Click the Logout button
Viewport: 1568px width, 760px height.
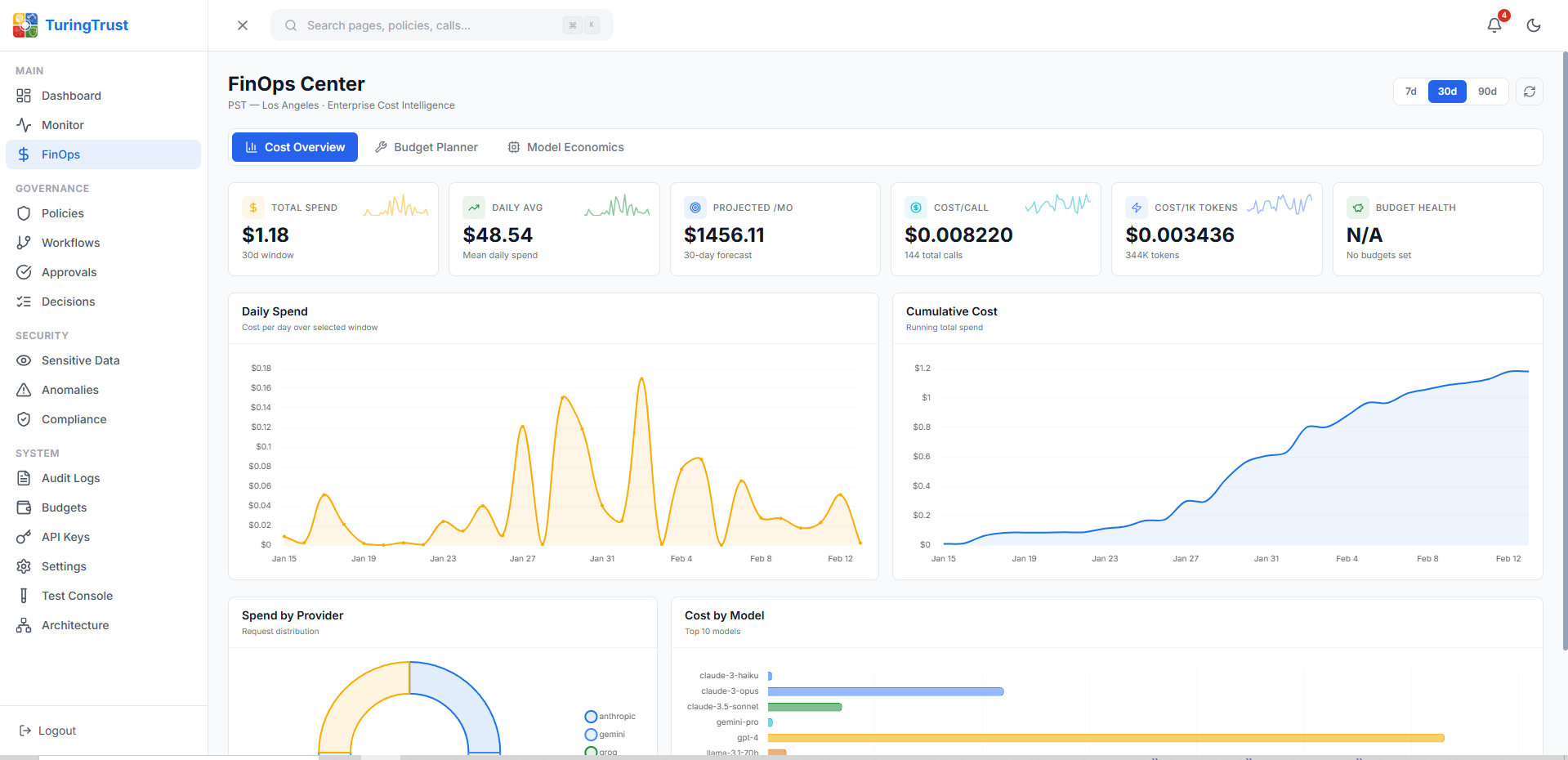tap(47, 731)
